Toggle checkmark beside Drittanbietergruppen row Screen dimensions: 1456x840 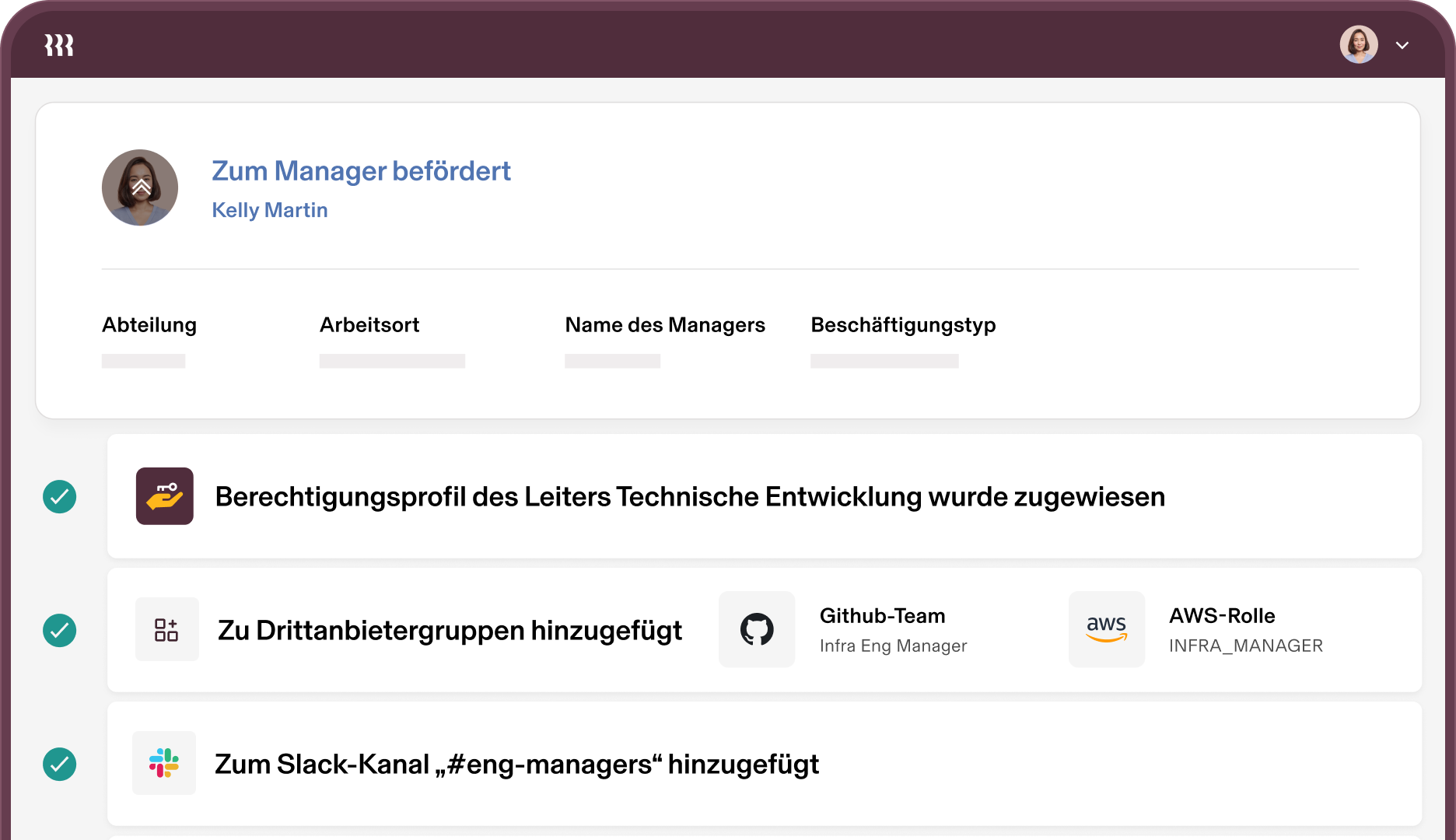point(60,630)
